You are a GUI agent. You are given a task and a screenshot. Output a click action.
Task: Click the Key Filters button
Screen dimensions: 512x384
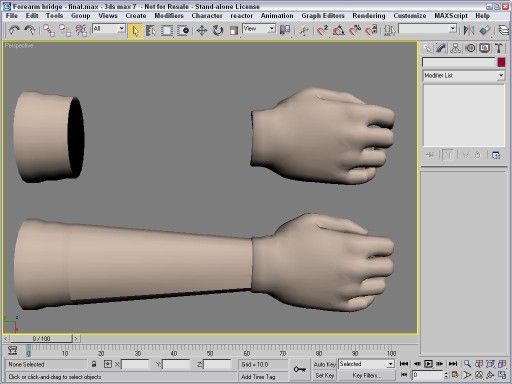[x=366, y=376]
